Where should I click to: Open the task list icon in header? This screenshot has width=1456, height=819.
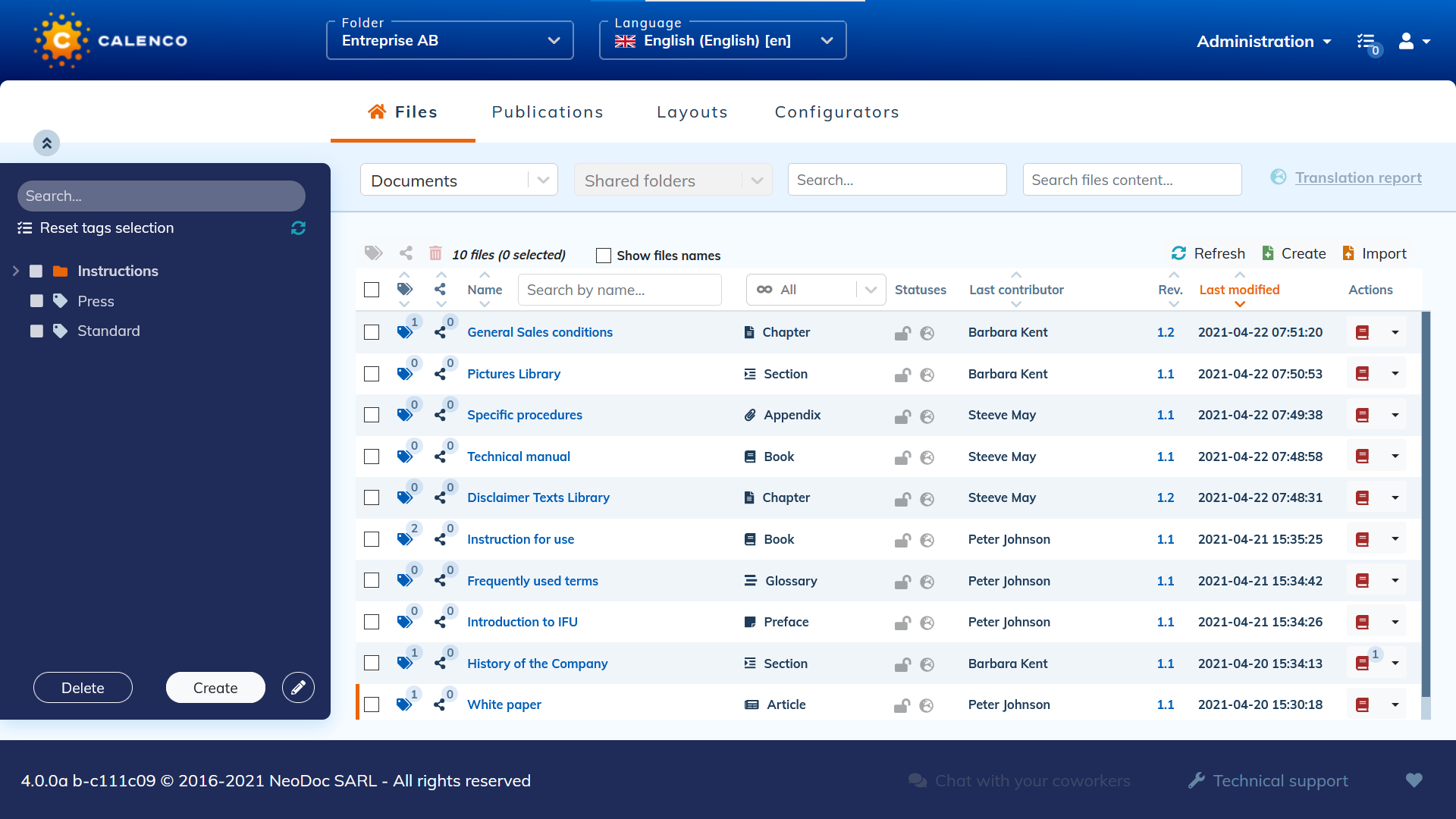tap(1367, 41)
